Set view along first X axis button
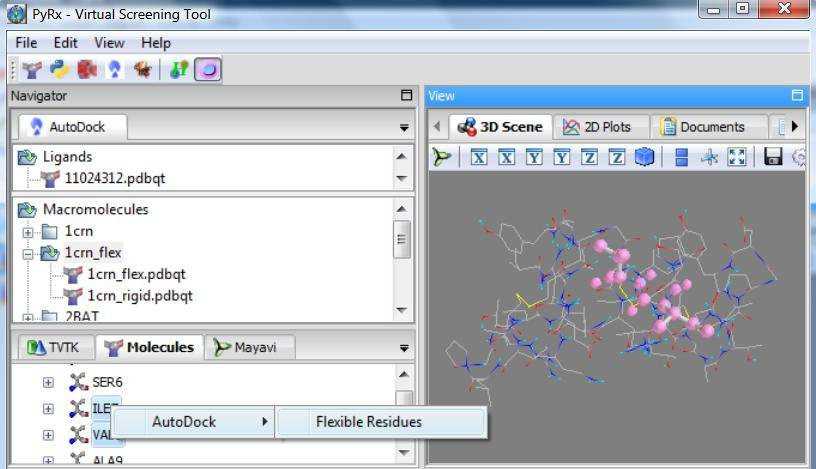This screenshot has width=816, height=469. pyautogui.click(x=479, y=157)
